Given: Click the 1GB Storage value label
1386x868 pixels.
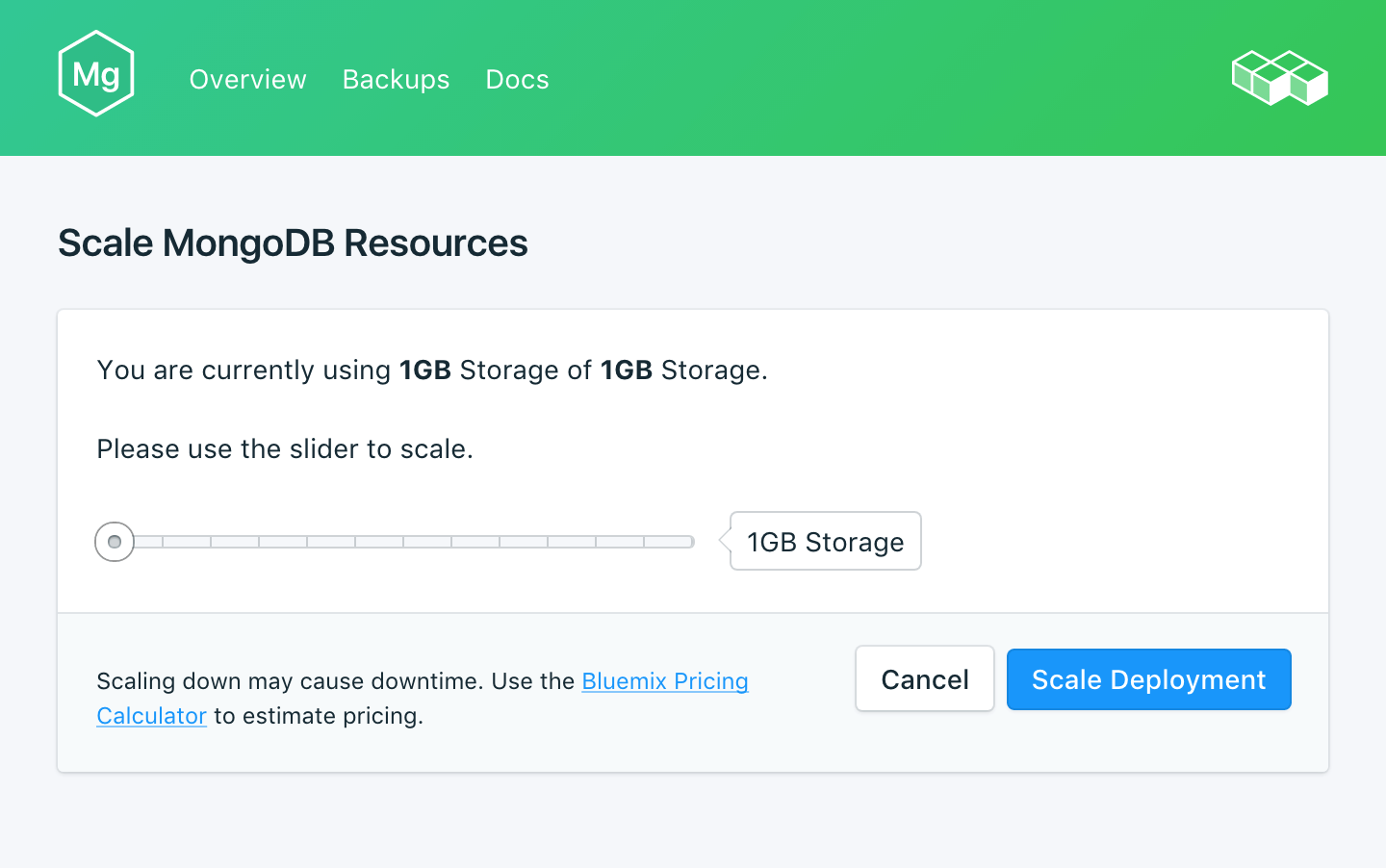Looking at the screenshot, I should pyautogui.click(x=826, y=541).
